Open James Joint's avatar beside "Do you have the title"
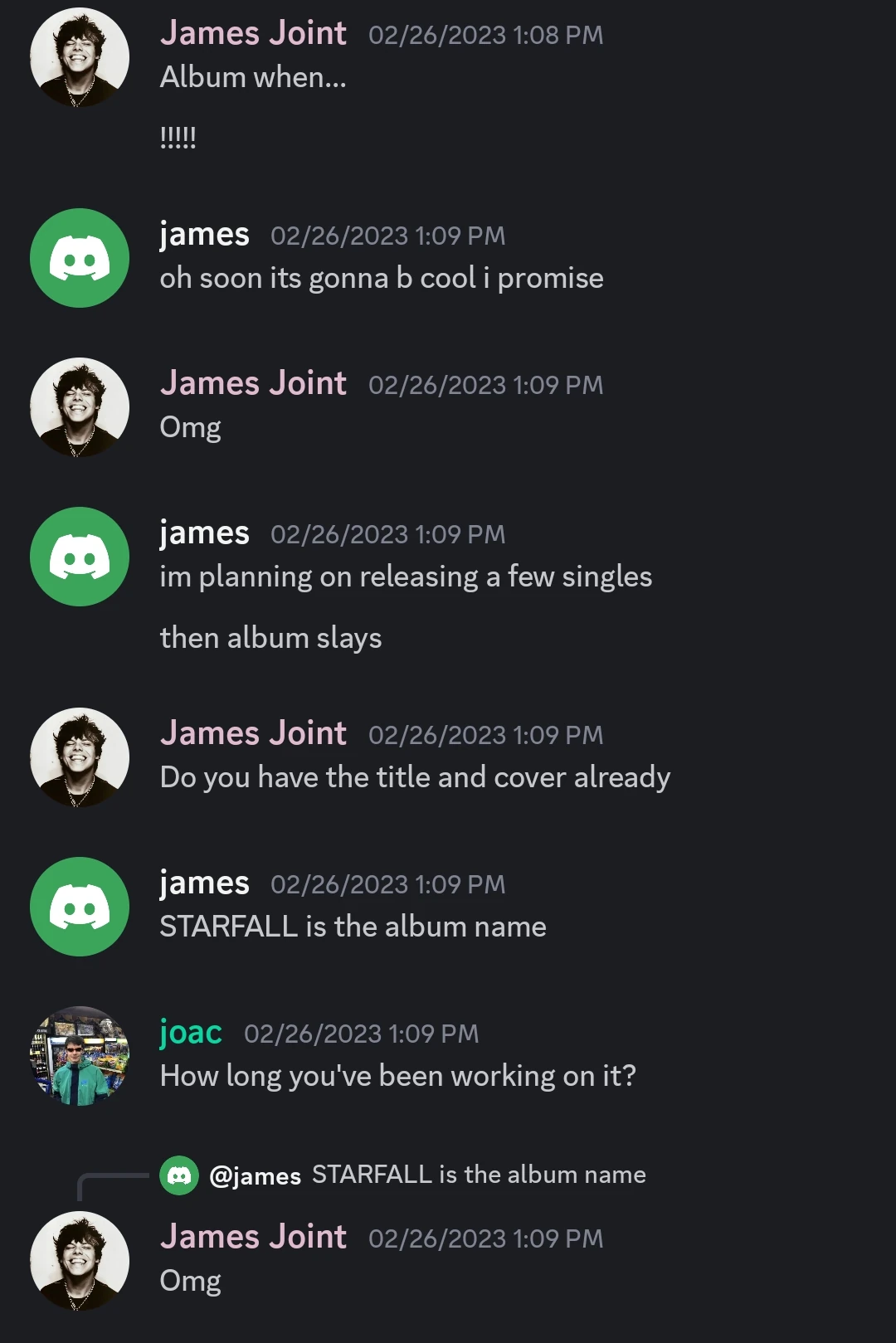 click(x=80, y=757)
